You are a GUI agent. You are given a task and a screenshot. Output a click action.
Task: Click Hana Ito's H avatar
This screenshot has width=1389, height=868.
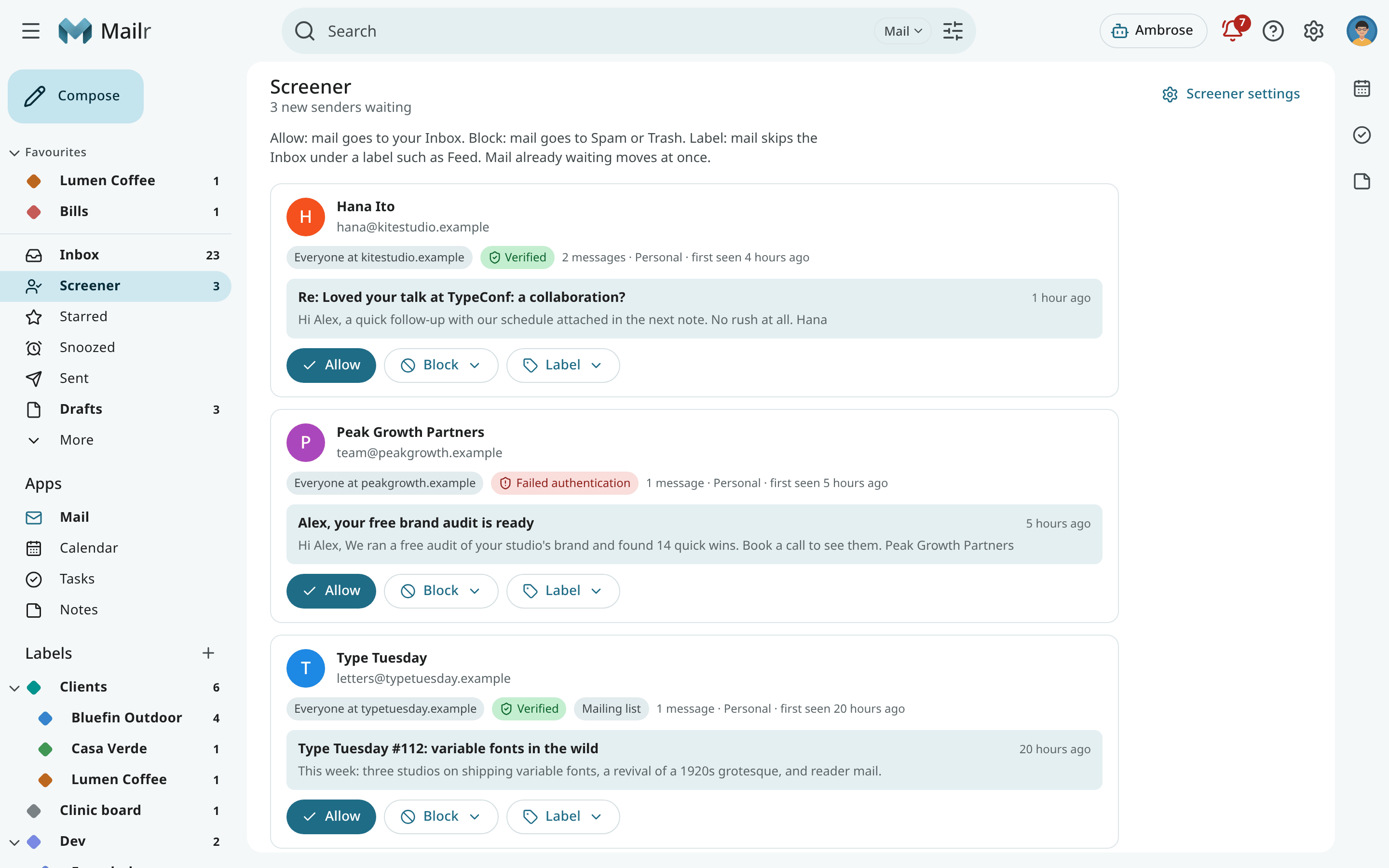click(305, 217)
